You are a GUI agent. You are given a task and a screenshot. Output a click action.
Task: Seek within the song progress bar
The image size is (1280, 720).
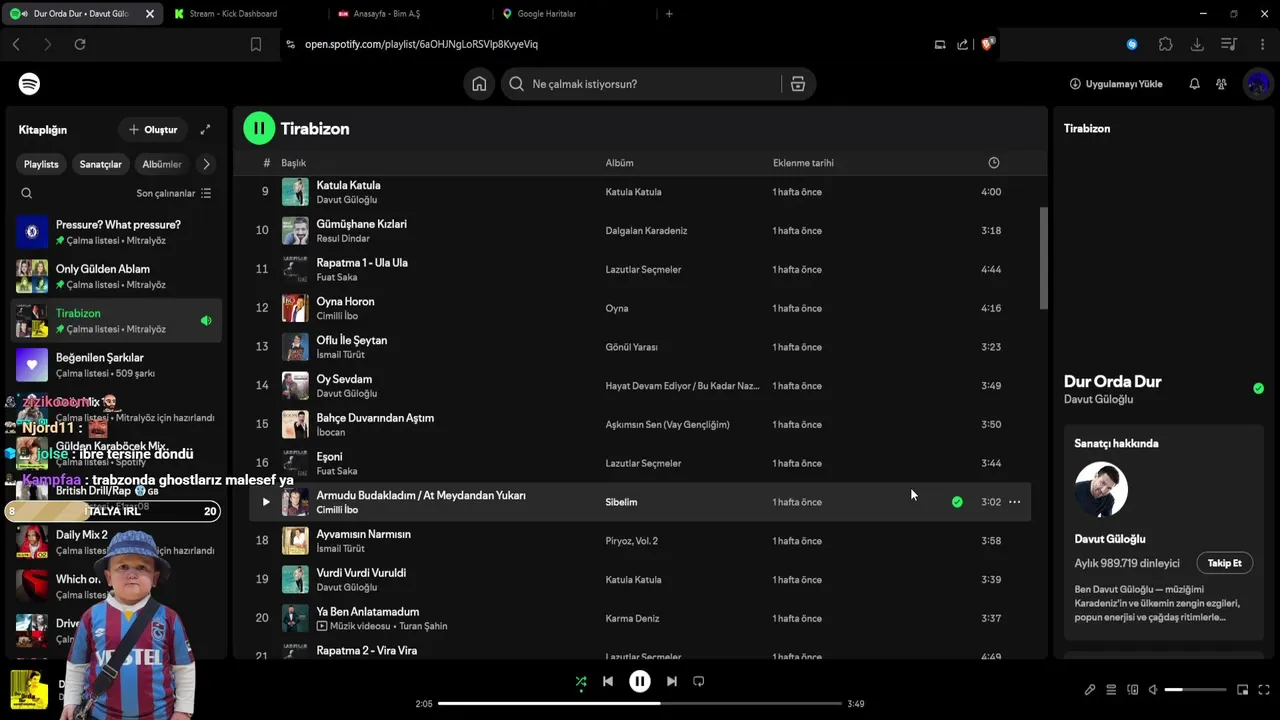(640, 704)
